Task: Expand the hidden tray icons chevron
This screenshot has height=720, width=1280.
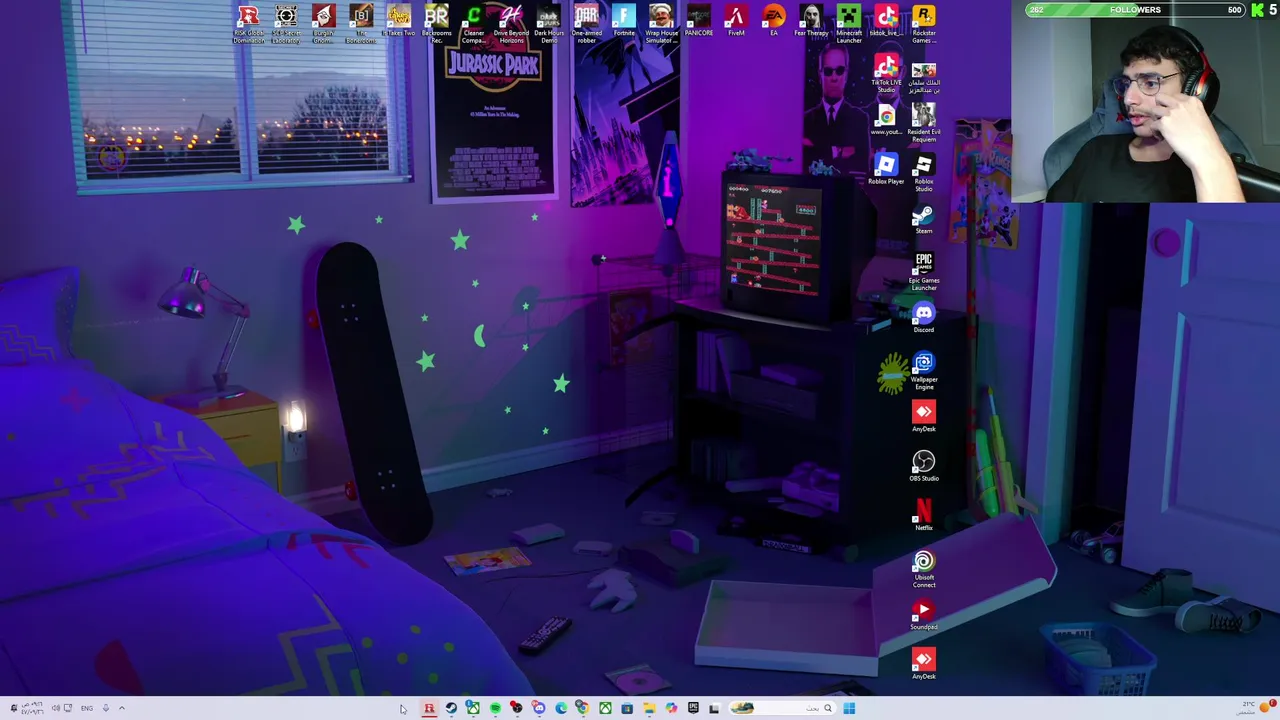Action: coord(122,708)
